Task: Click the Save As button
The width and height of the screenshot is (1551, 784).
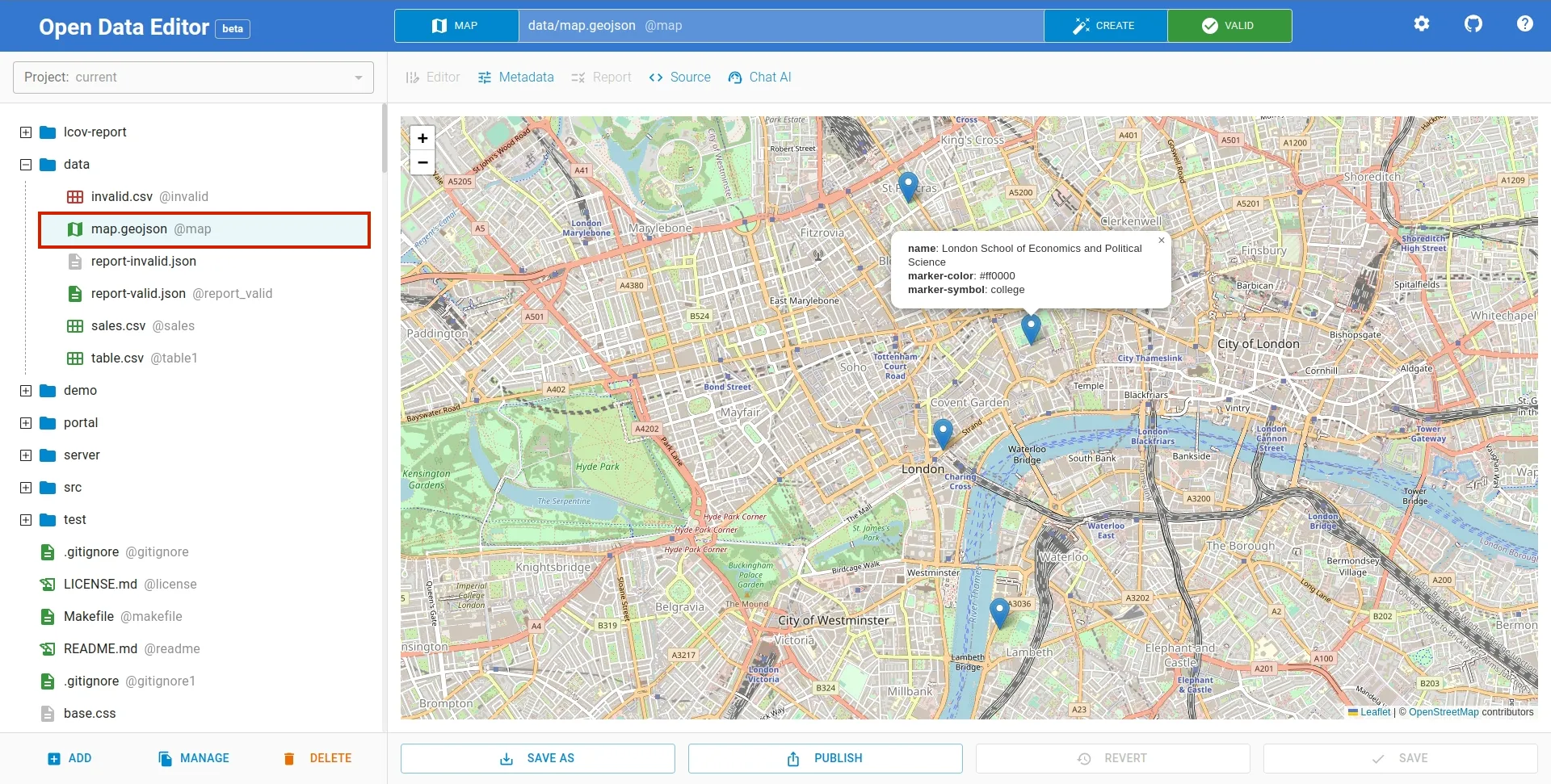Action: [x=537, y=758]
